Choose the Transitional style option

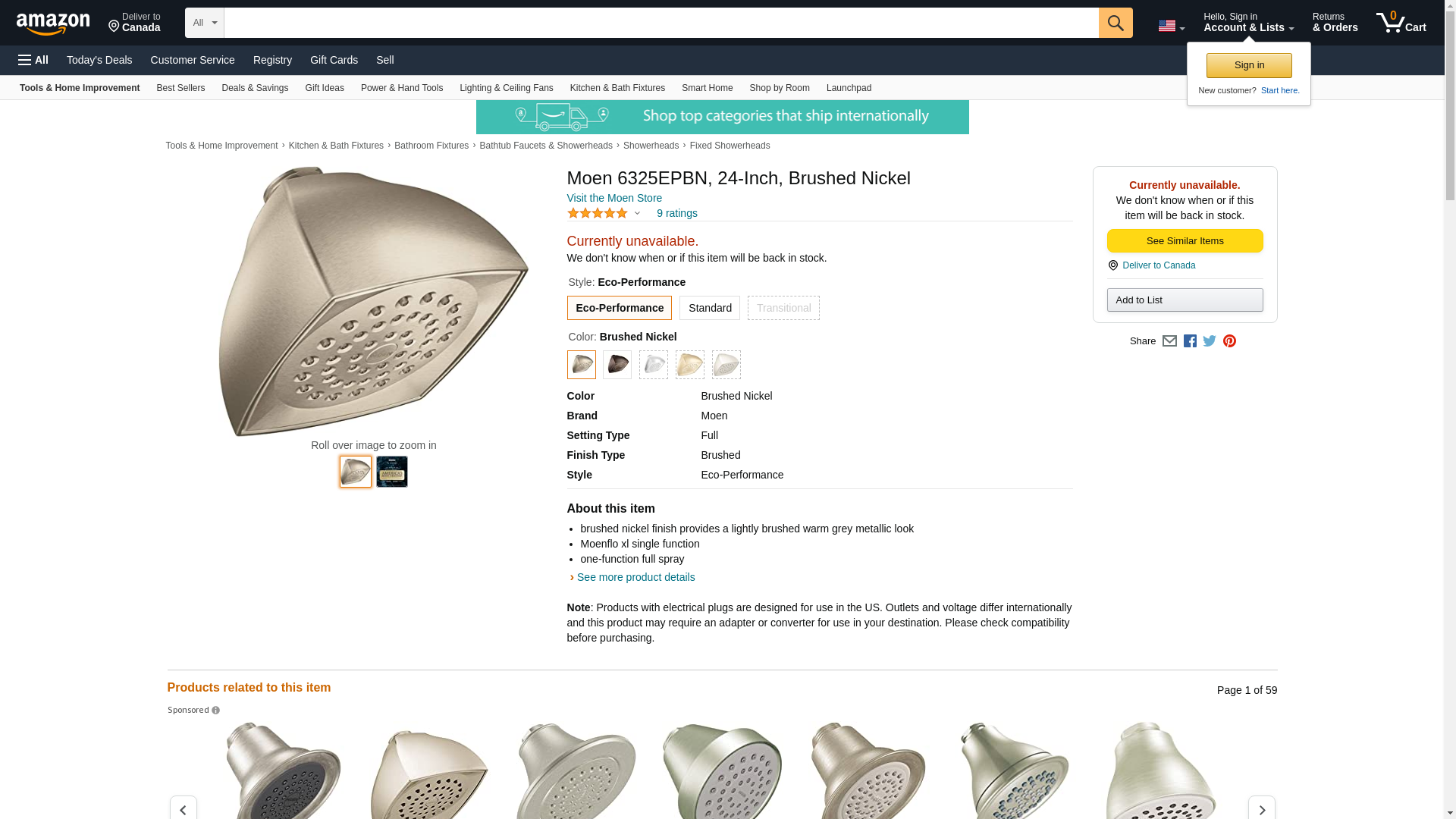click(x=783, y=308)
